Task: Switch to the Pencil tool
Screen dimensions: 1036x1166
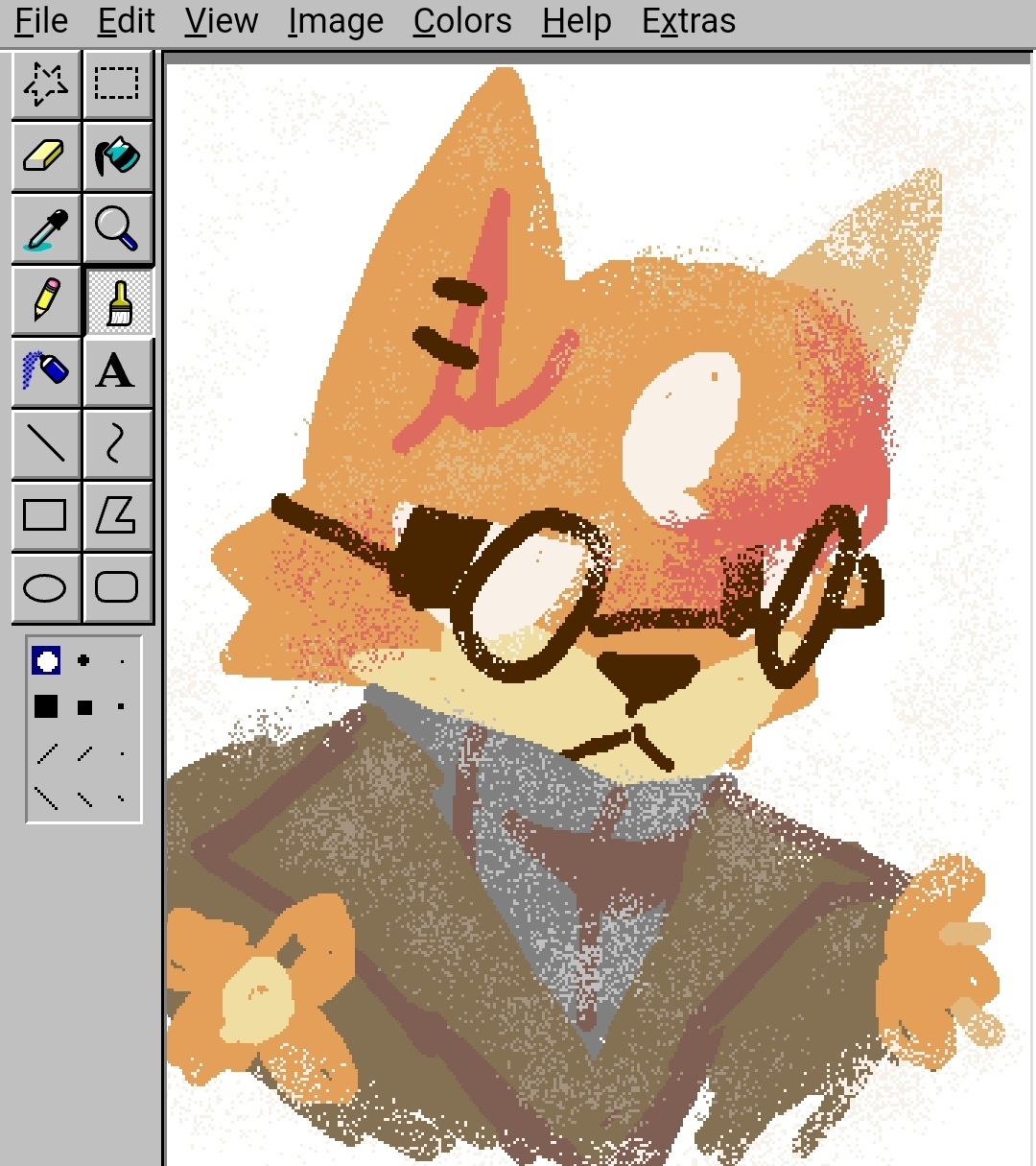Action: 46,300
